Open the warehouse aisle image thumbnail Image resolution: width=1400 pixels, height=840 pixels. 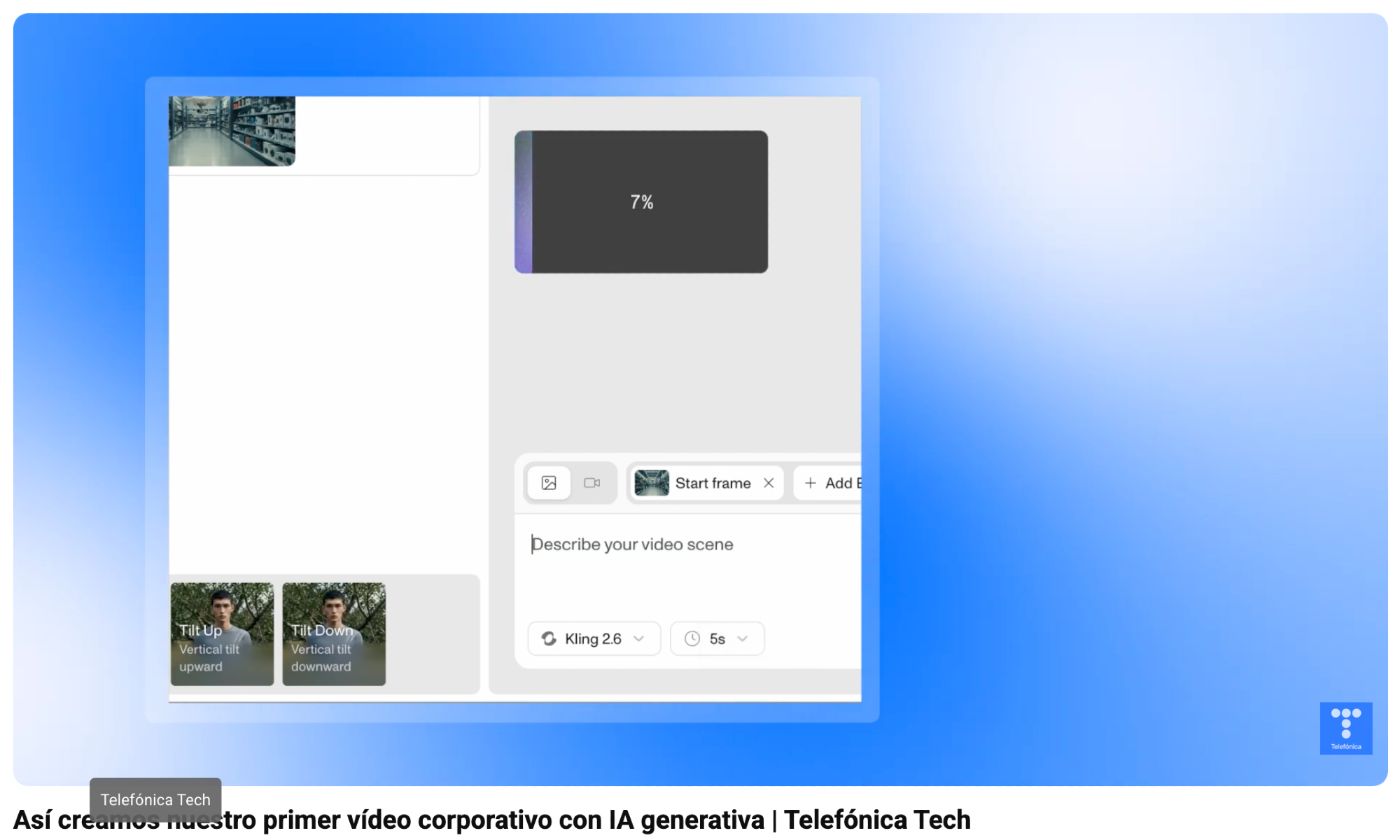pos(232,131)
